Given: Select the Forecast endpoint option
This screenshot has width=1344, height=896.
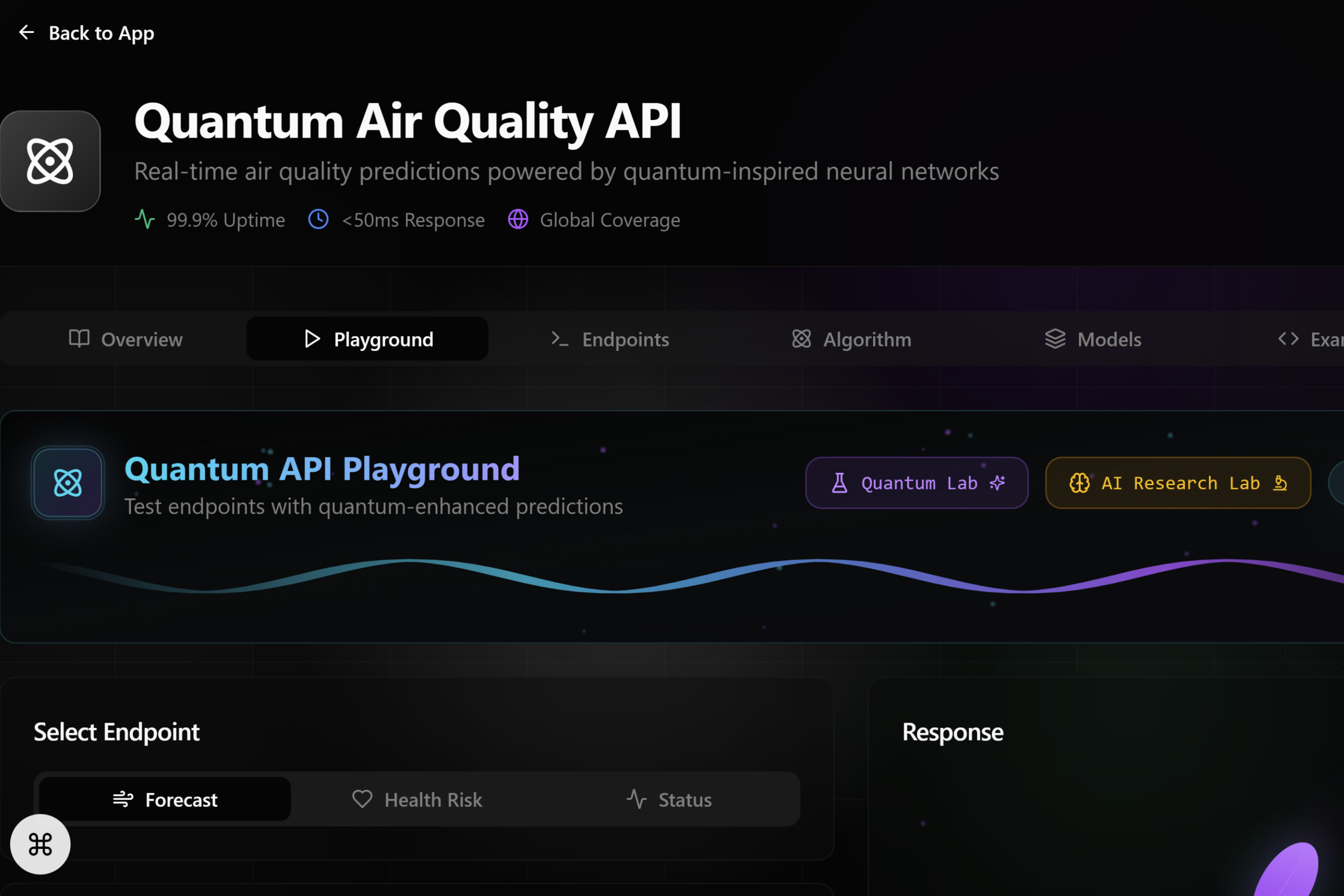Looking at the screenshot, I should pos(165,800).
